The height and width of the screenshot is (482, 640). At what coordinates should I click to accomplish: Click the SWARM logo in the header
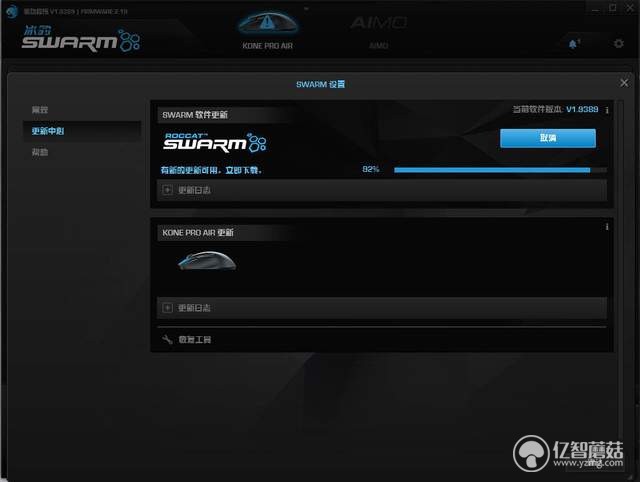tap(80, 38)
